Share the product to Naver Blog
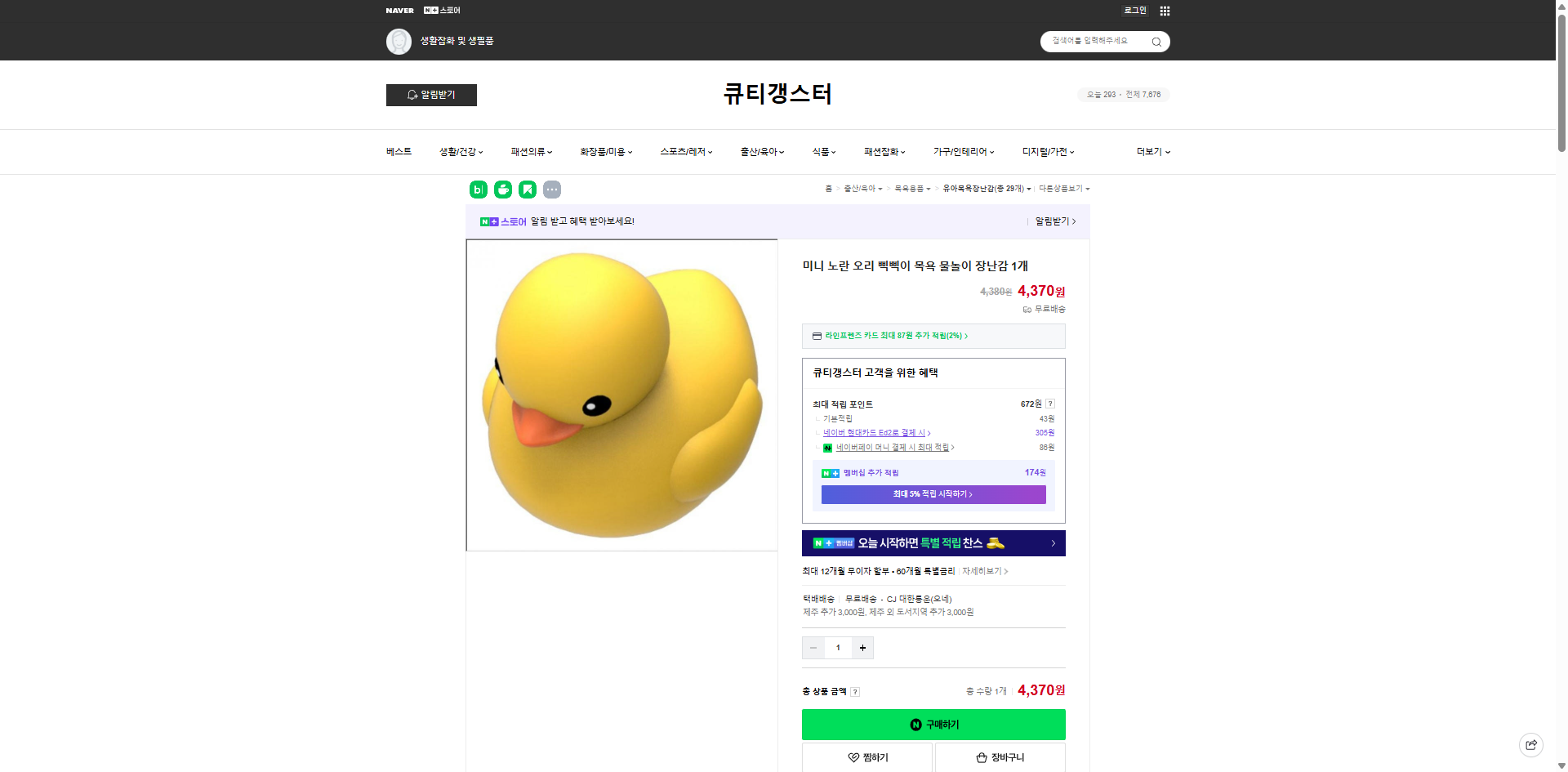This screenshot has height=772, width=1568. point(478,190)
